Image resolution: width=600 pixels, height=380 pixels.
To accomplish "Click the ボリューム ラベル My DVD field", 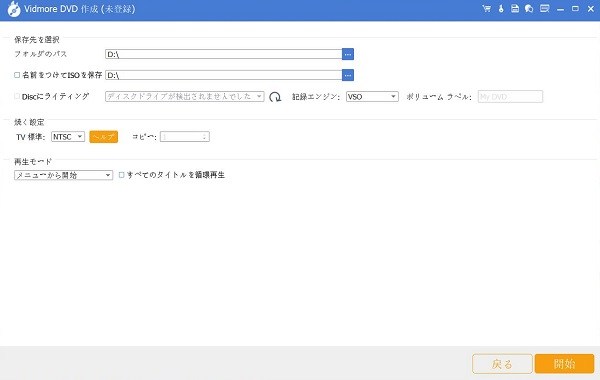I will pos(510,97).
